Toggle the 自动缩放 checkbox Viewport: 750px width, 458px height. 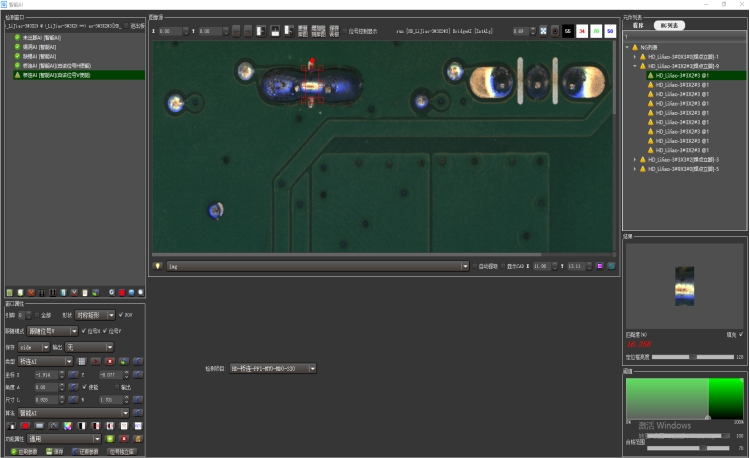click(x=477, y=266)
